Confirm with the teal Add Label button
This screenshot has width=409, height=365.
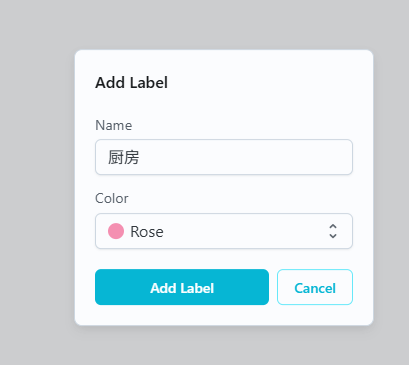(x=182, y=287)
